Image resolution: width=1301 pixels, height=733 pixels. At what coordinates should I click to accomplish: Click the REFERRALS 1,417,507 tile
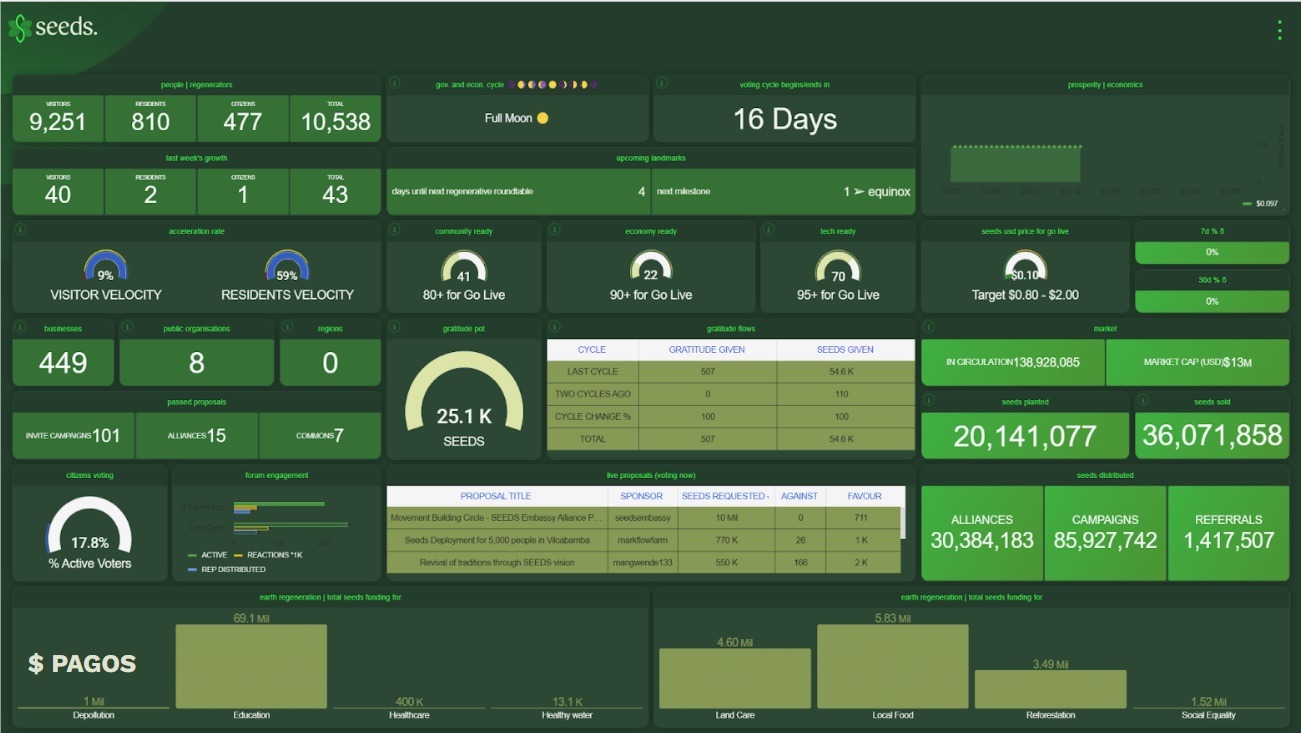pos(1228,533)
